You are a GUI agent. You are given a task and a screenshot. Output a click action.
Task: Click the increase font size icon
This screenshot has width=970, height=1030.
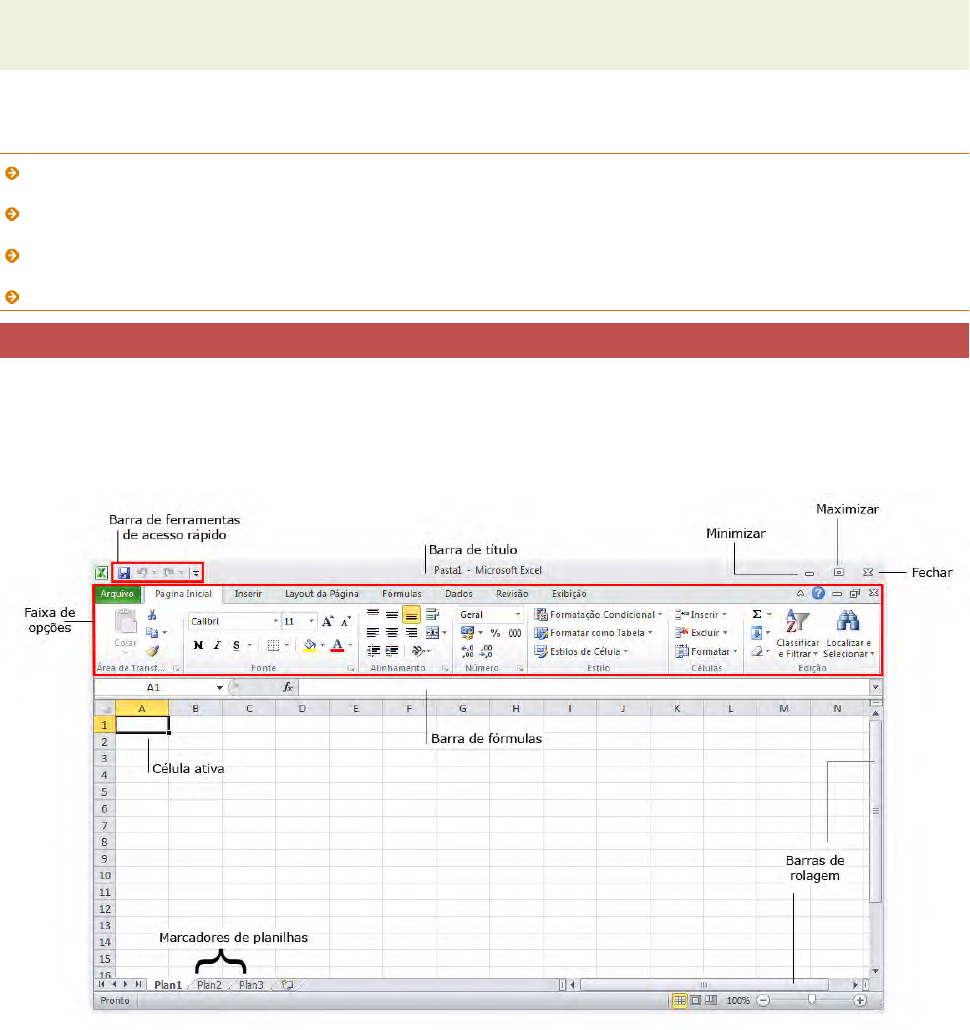(327, 621)
